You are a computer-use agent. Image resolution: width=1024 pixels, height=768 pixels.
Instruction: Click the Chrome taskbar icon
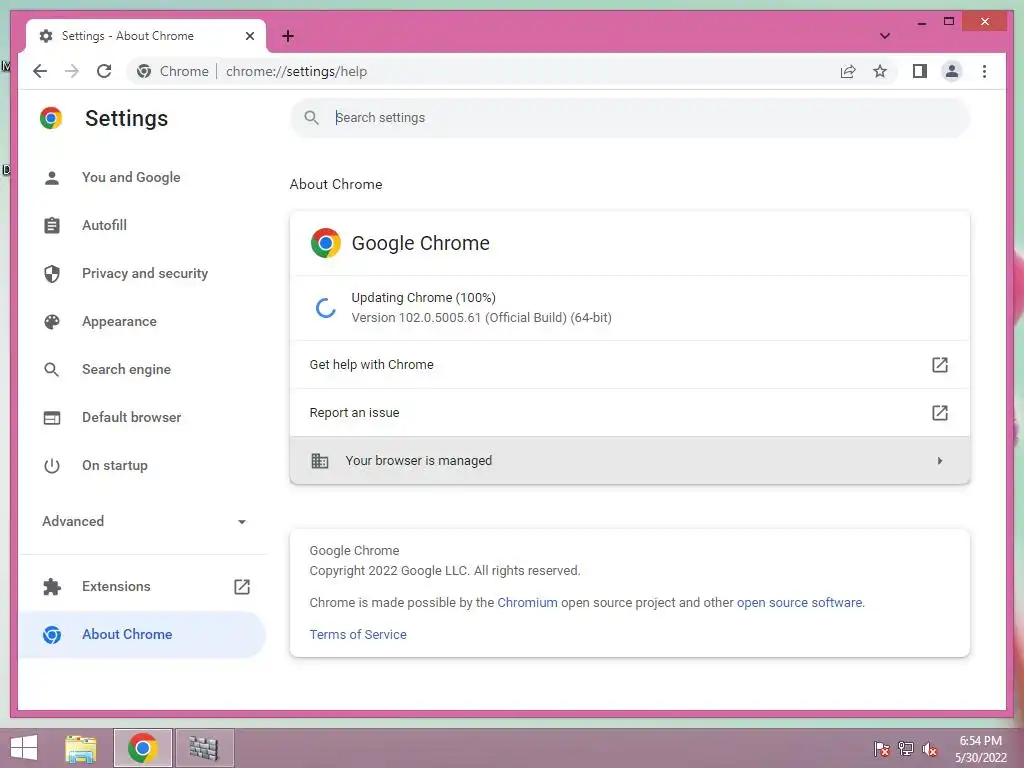[x=142, y=748]
